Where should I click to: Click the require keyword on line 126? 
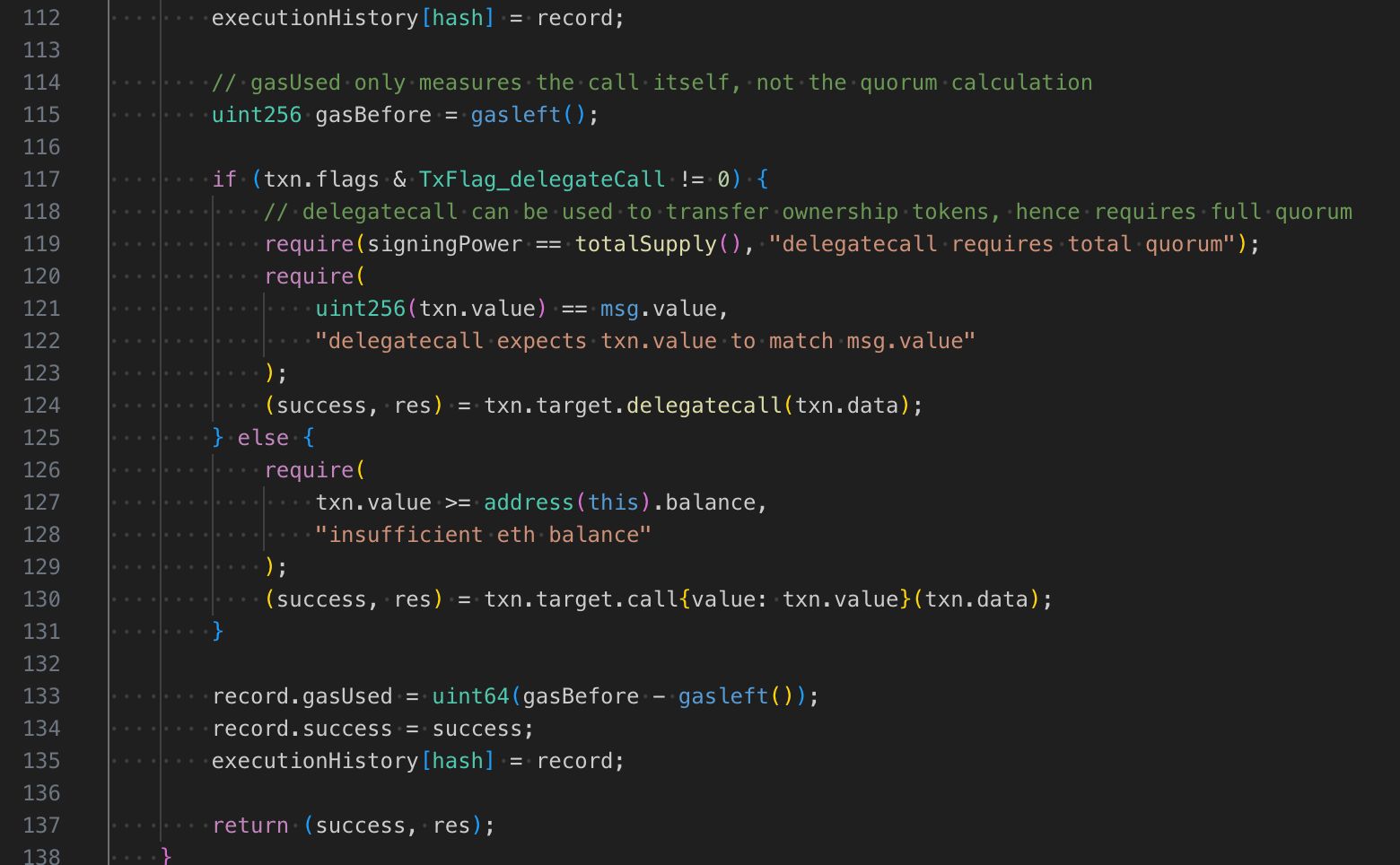point(309,470)
